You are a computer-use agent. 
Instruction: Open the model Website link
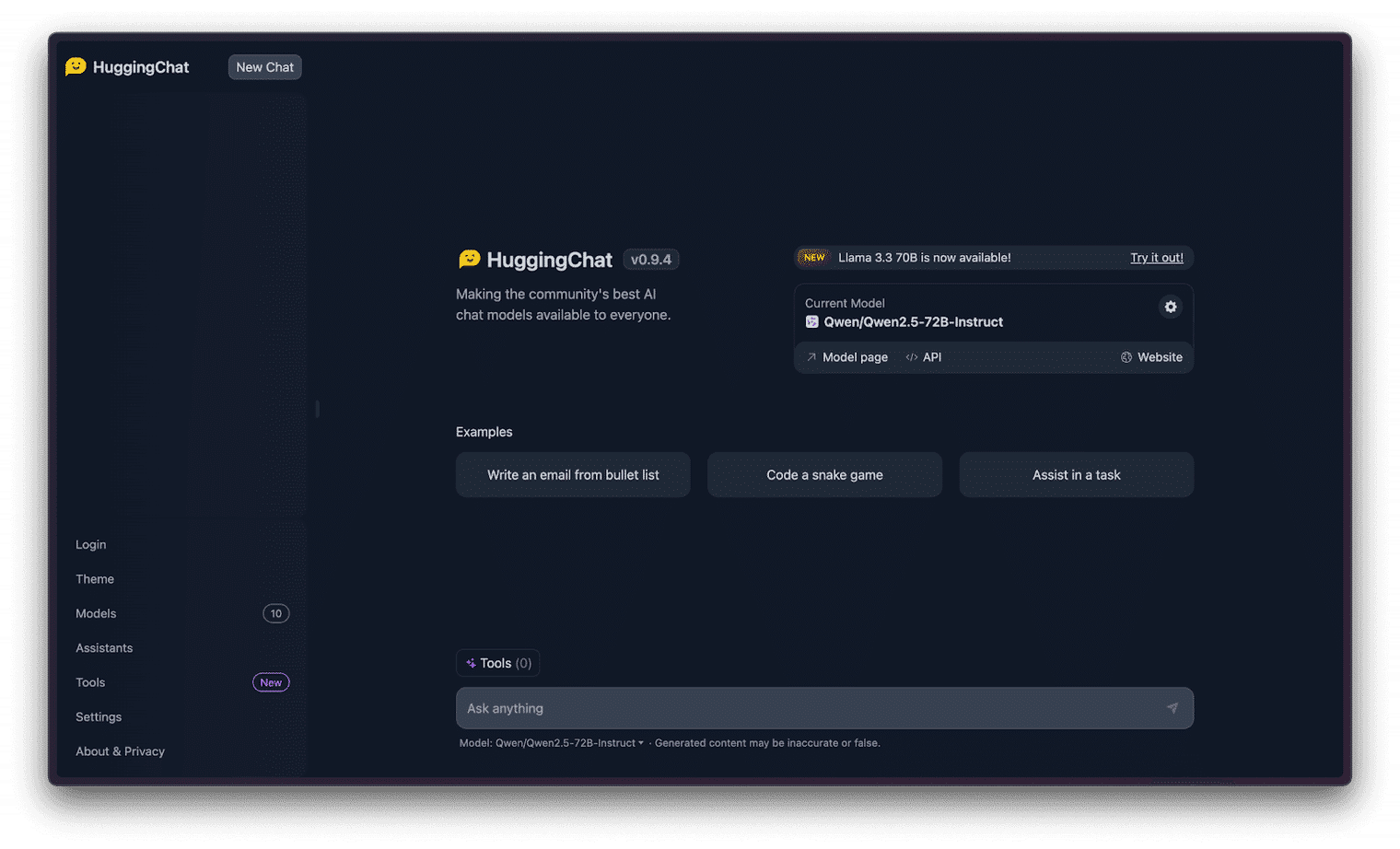click(x=1151, y=357)
